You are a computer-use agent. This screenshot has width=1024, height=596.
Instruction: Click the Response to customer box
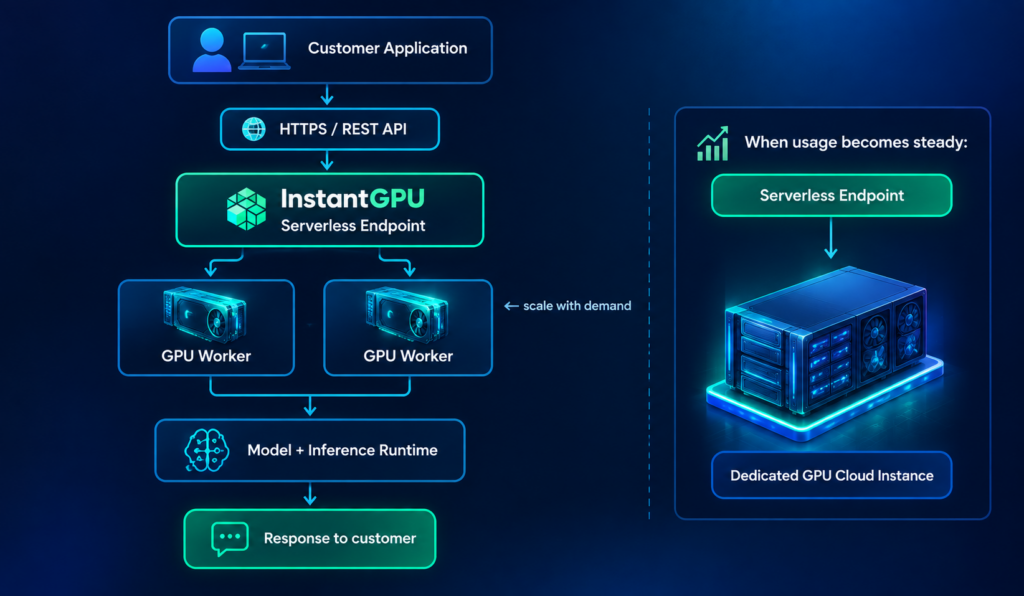click(310, 539)
